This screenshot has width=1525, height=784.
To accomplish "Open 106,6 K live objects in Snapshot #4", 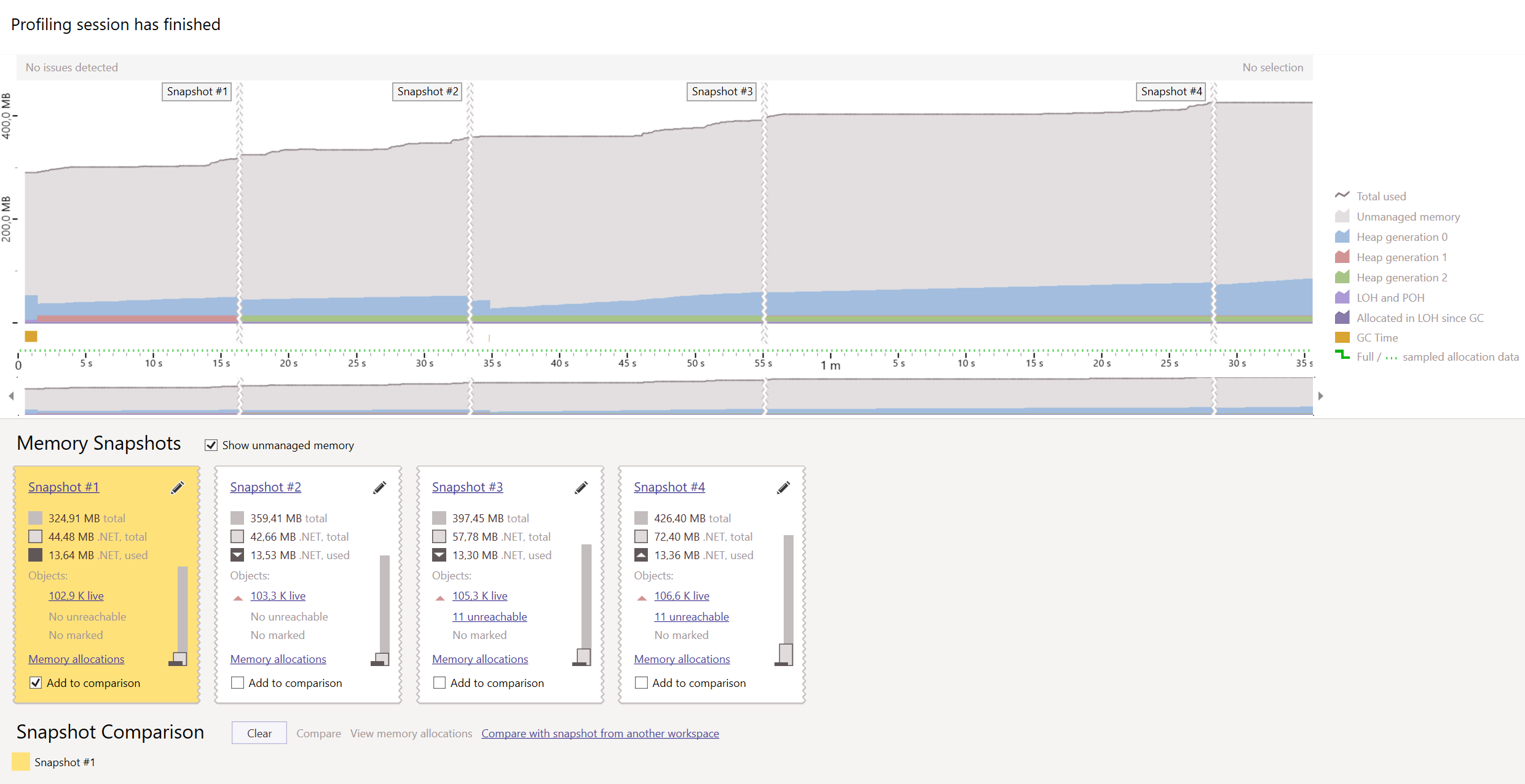I will 681,596.
